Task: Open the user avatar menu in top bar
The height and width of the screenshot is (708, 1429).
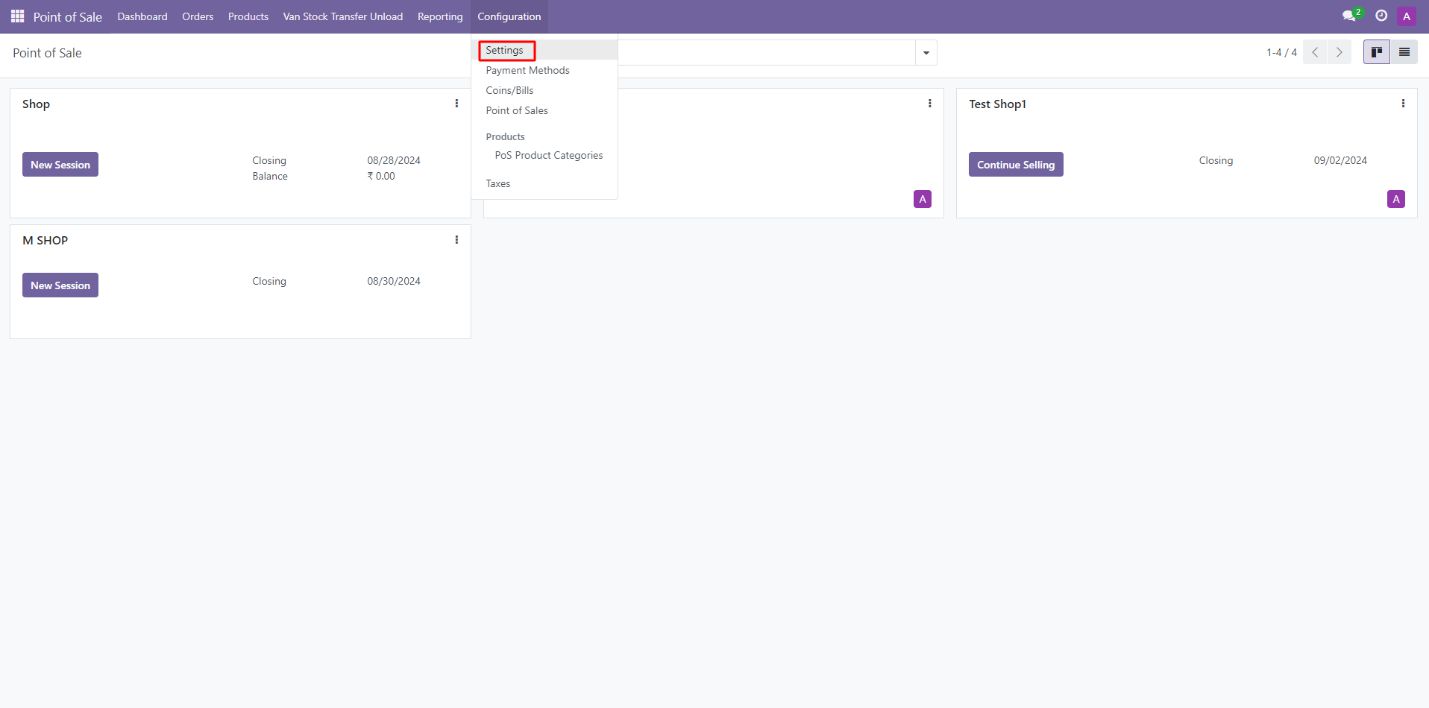Action: pos(1407,16)
